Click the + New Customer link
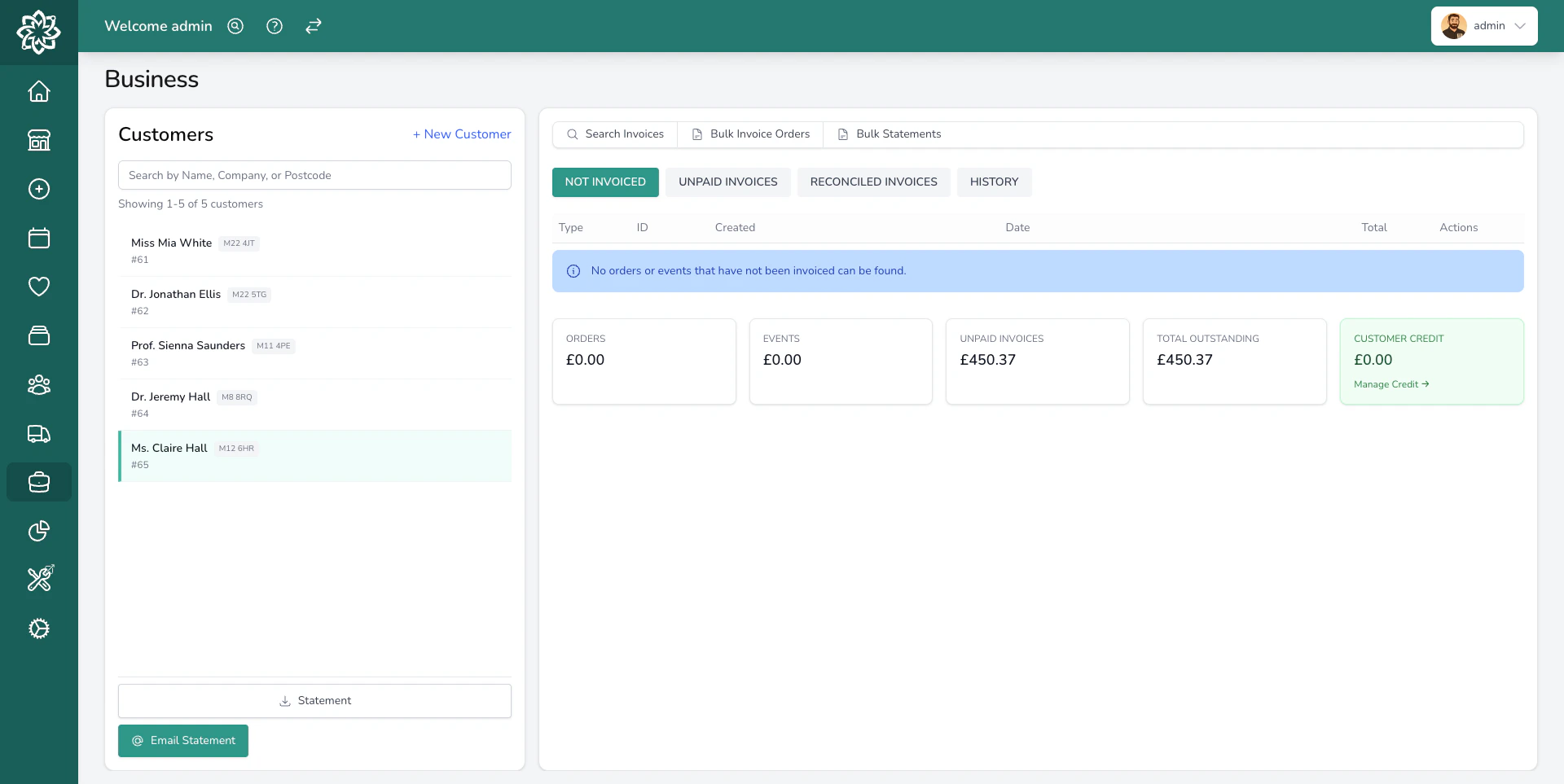The image size is (1564, 784). click(461, 134)
